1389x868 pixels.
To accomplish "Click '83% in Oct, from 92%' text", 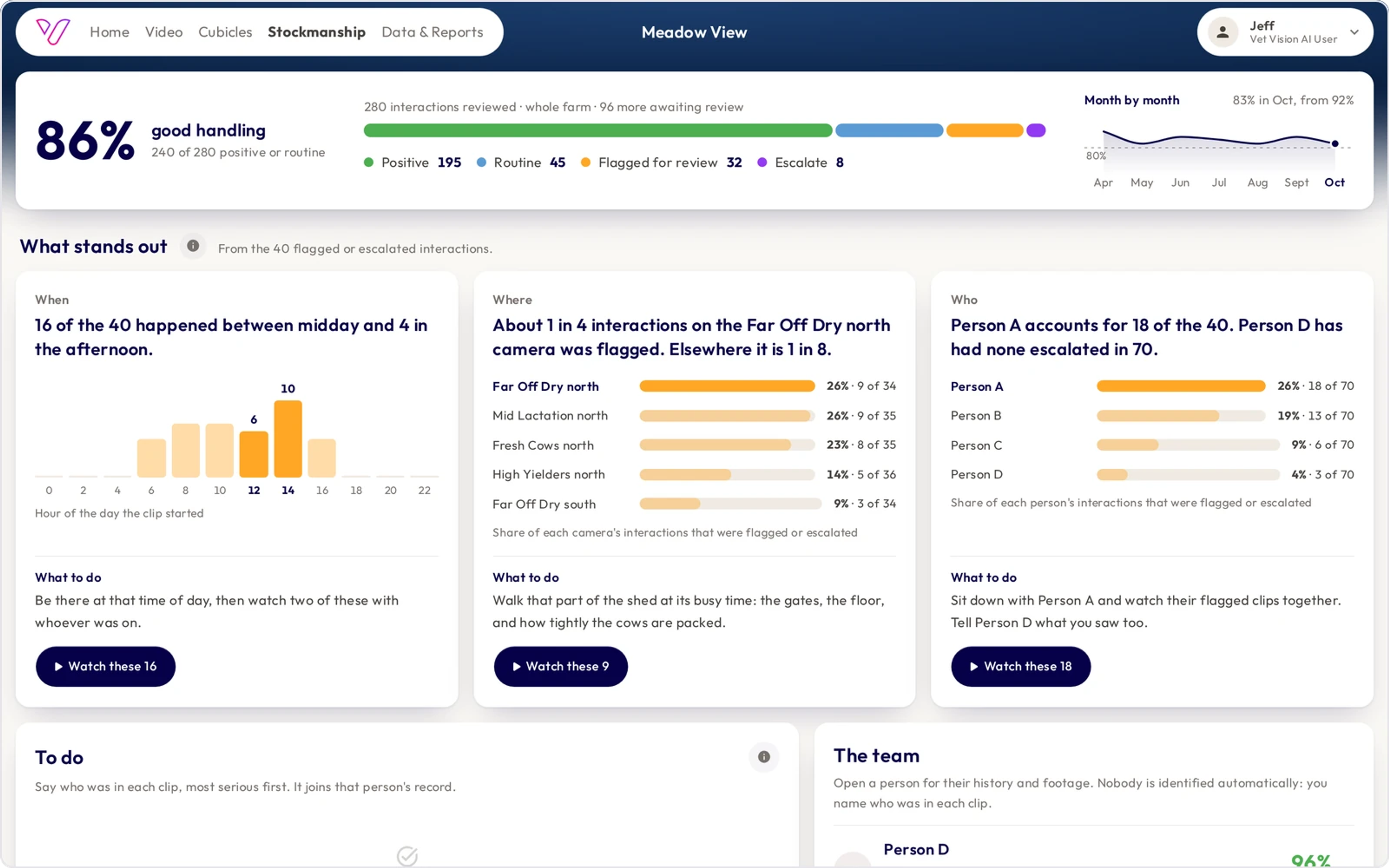I will pos(1292,100).
